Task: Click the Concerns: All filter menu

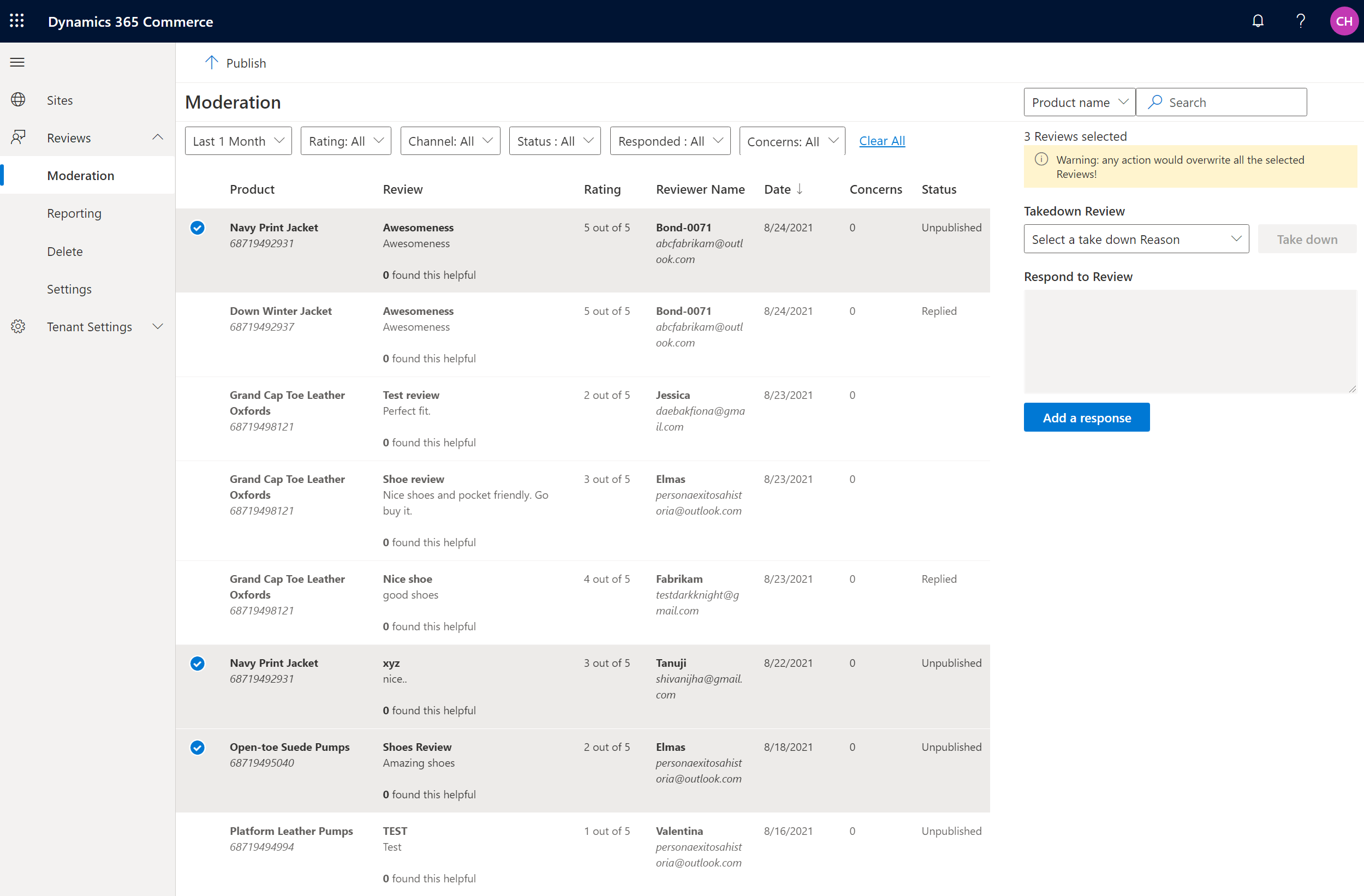Action: pyautogui.click(x=793, y=141)
